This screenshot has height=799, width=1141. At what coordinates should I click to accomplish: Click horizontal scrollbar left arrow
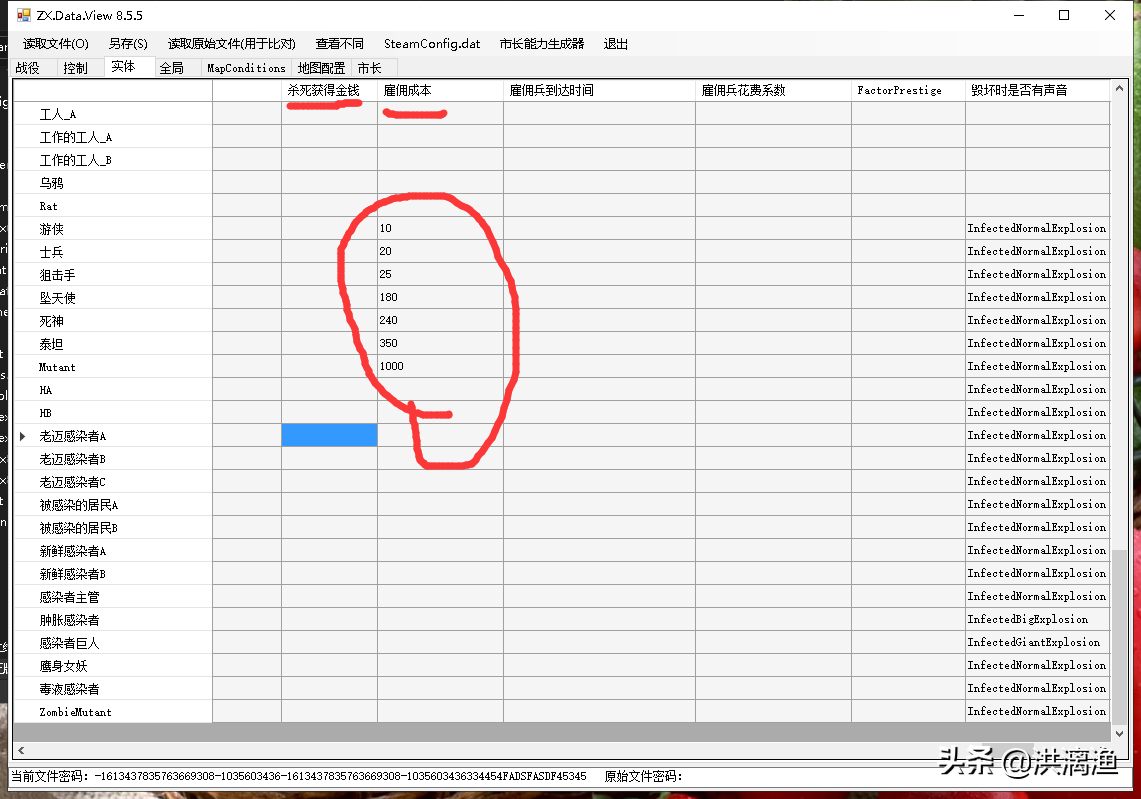18,750
